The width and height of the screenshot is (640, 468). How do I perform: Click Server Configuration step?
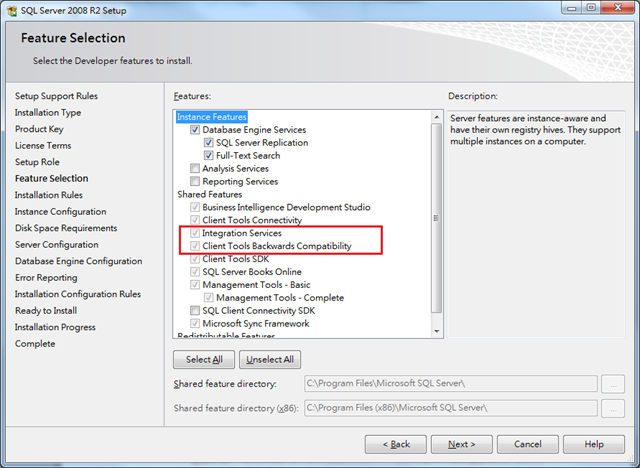(57, 245)
